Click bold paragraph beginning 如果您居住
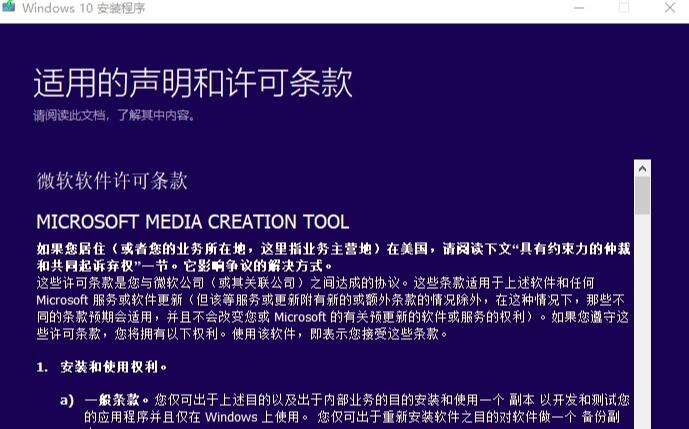Image resolution: width=689 pixels, height=429 pixels. click(x=334, y=258)
